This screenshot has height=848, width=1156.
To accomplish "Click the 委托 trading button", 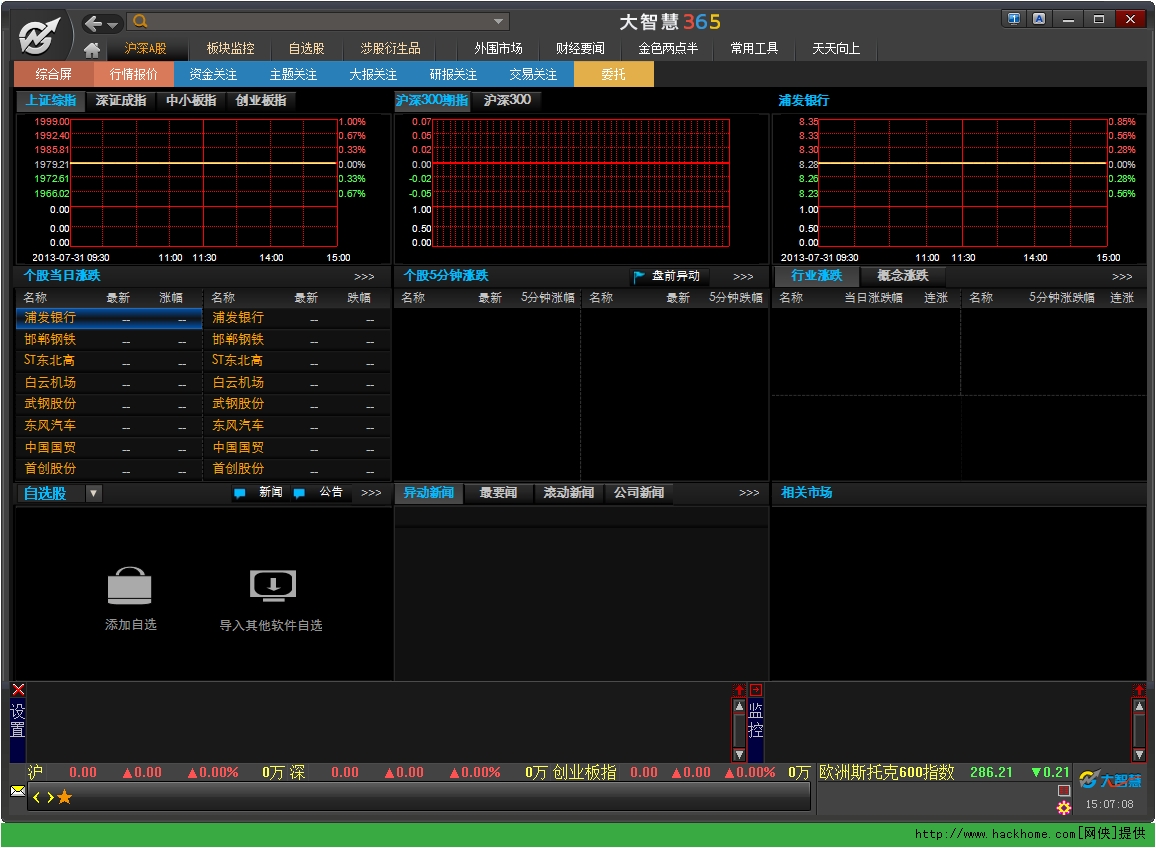I will click(613, 74).
